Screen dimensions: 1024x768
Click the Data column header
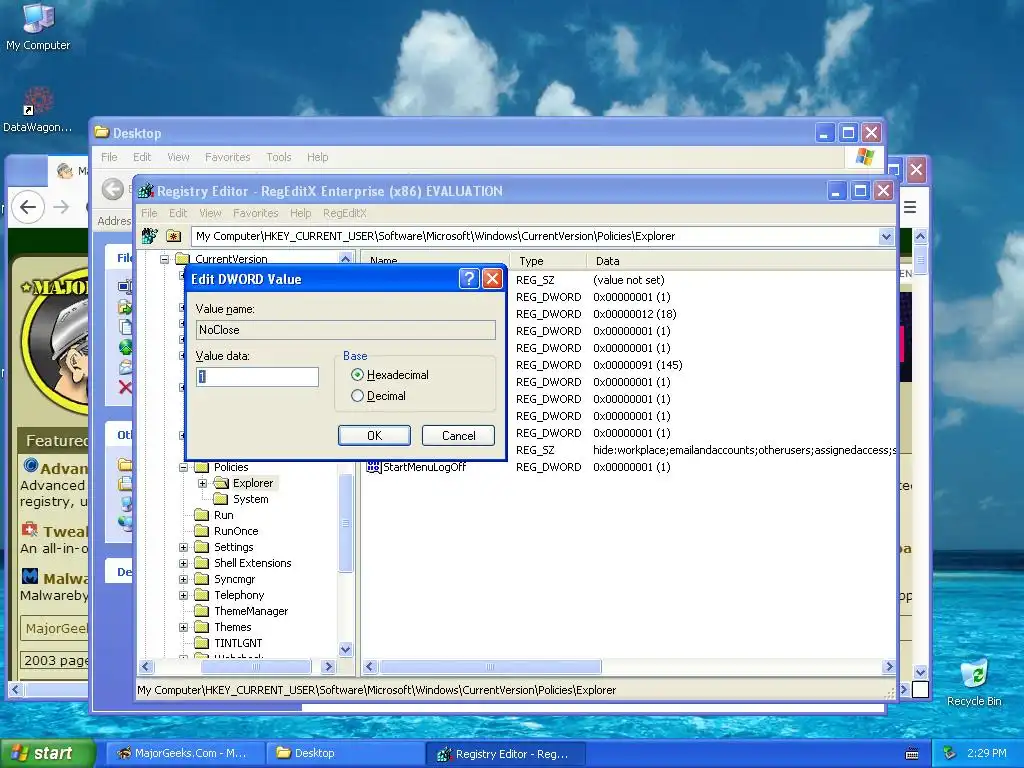tap(741, 261)
